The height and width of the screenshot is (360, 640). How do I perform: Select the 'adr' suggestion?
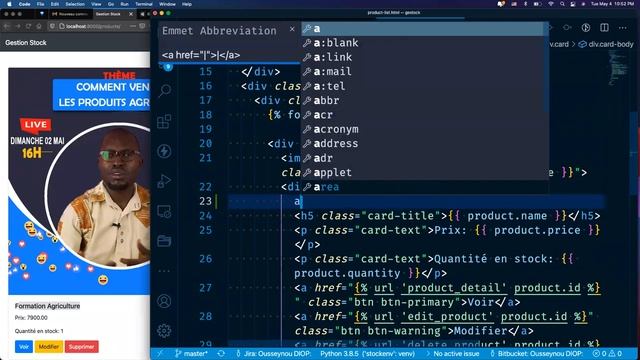click(423, 158)
